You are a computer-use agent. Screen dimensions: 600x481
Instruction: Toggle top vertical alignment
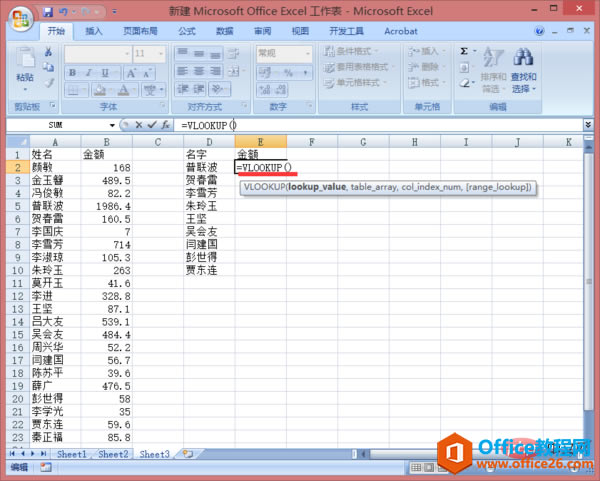183,53
